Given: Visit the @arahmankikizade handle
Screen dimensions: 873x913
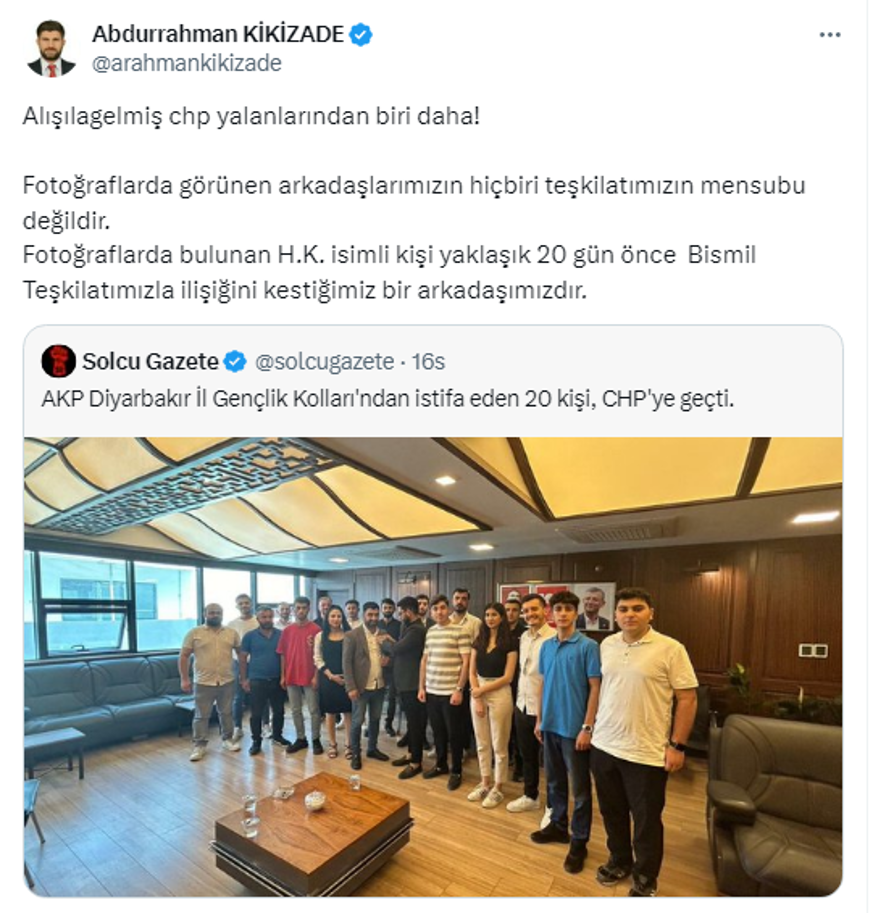Looking at the screenshot, I should pyautogui.click(x=187, y=63).
